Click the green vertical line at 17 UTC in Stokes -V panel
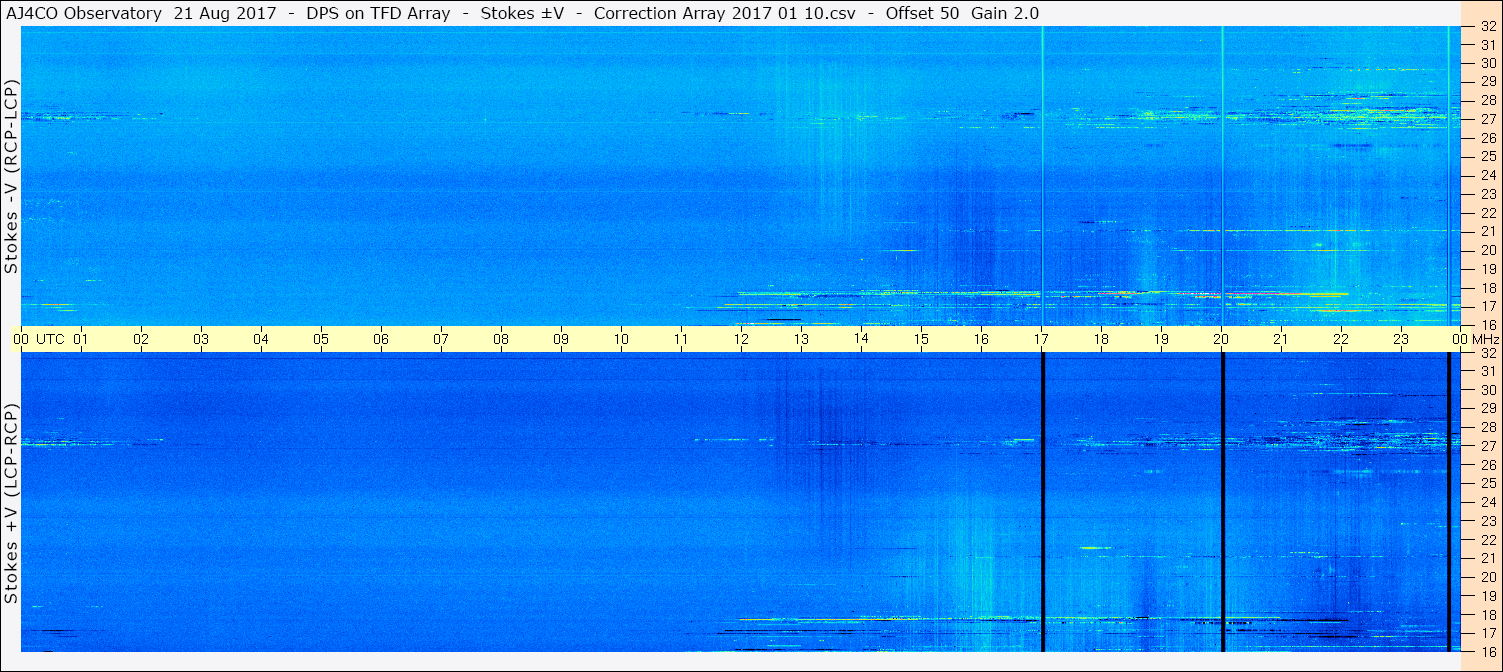The image size is (1503, 672). 1042,175
